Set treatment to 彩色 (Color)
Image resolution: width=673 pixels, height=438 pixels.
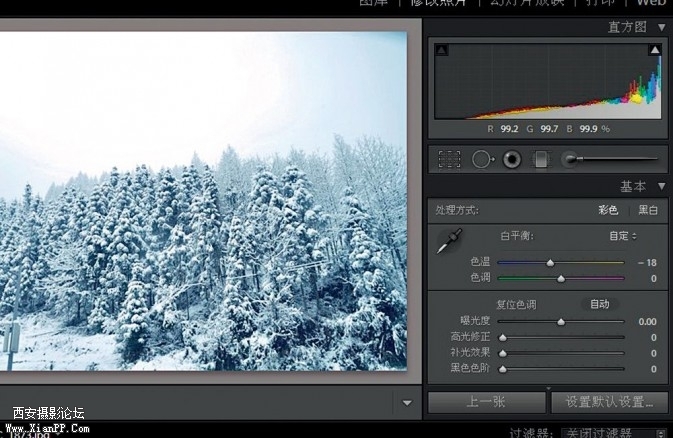pyautogui.click(x=608, y=211)
